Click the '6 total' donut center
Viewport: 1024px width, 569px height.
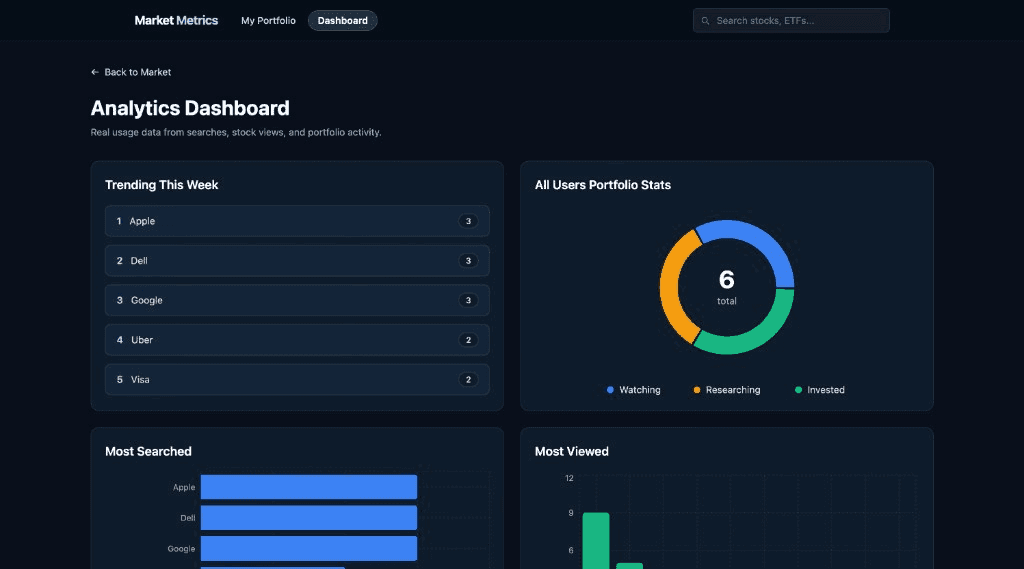(727, 287)
